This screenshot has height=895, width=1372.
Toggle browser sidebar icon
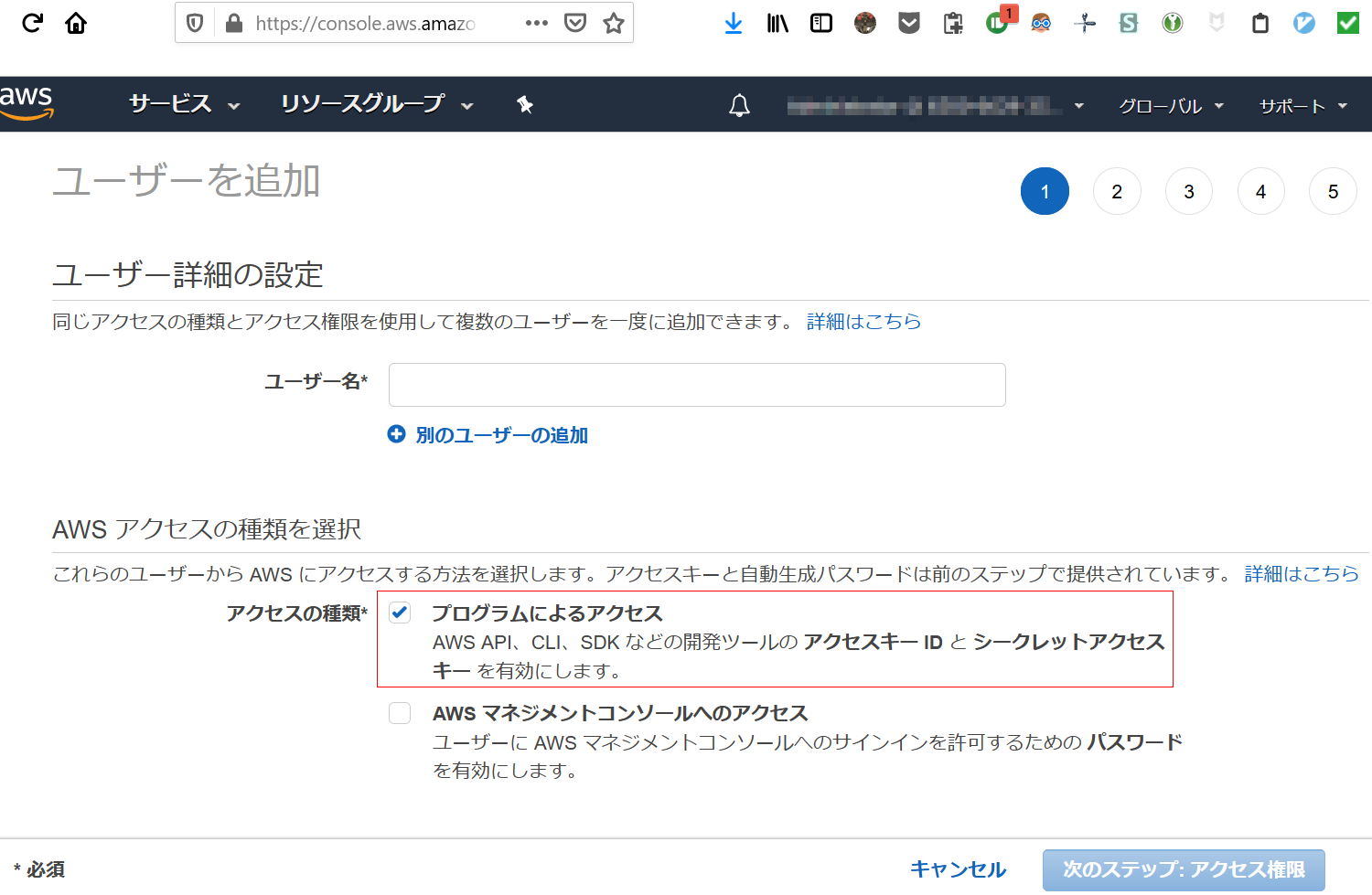[821, 23]
